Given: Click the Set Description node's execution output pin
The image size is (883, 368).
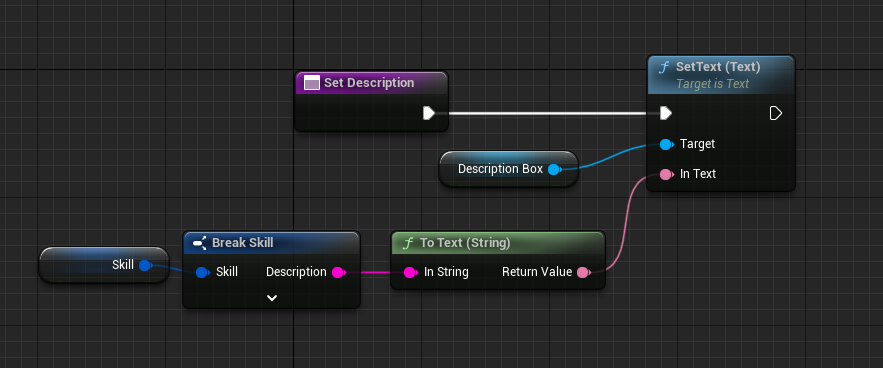Looking at the screenshot, I should (x=429, y=113).
